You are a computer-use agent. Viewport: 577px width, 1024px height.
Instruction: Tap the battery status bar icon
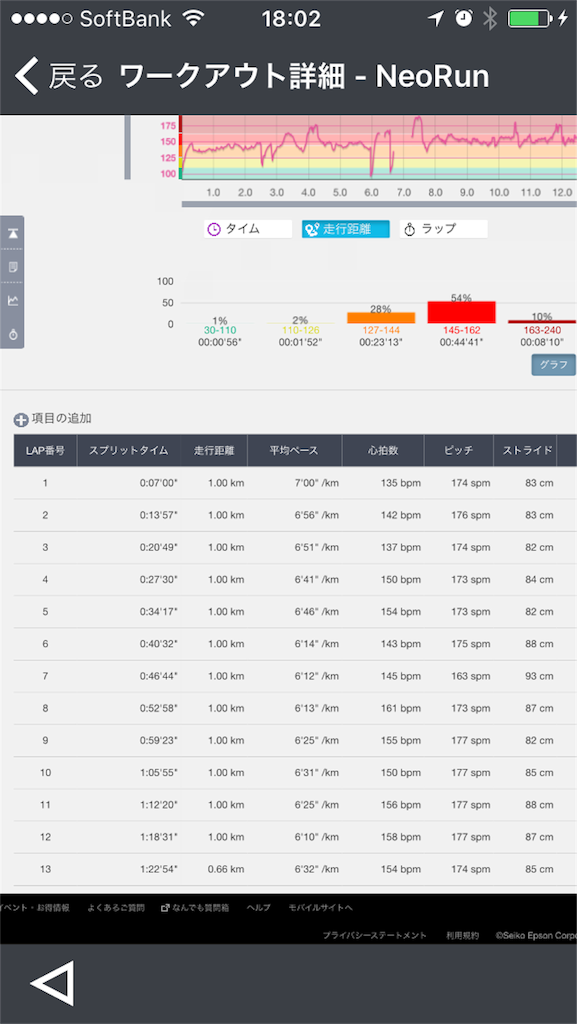(529, 19)
